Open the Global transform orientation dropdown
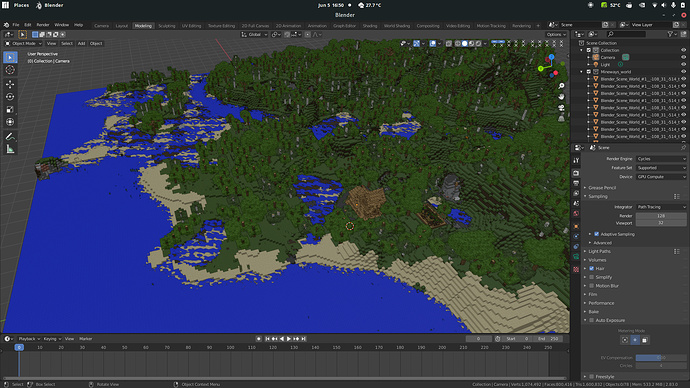 (x=254, y=34)
